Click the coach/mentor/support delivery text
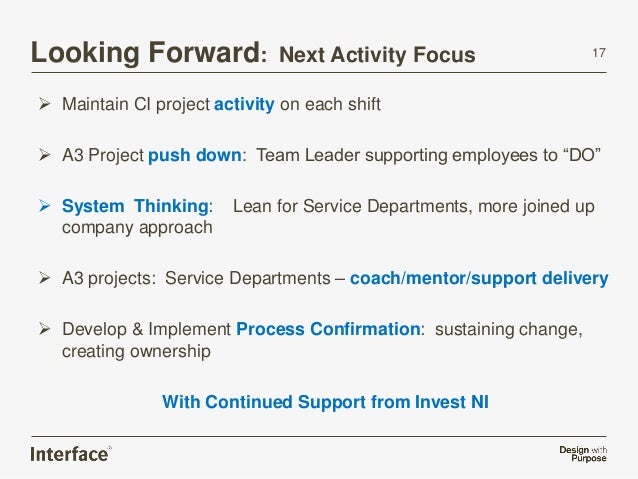Screen dimensions: 638x479 click(x=479, y=278)
